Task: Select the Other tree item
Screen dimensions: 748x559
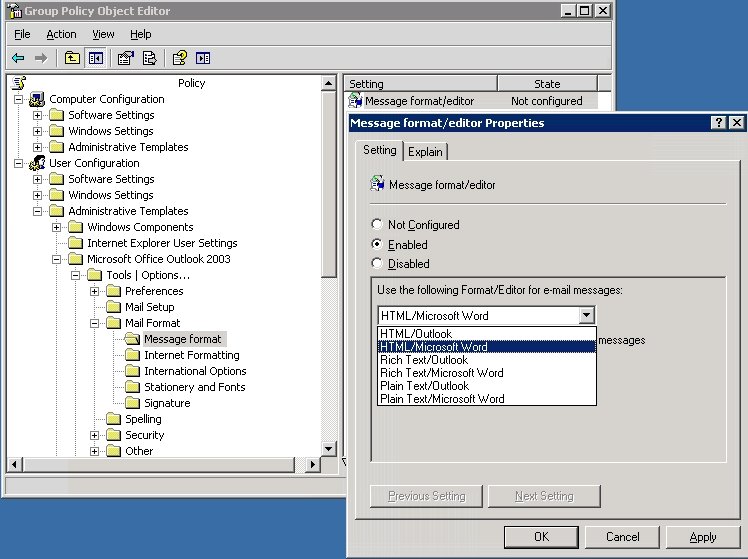Action: click(x=139, y=451)
